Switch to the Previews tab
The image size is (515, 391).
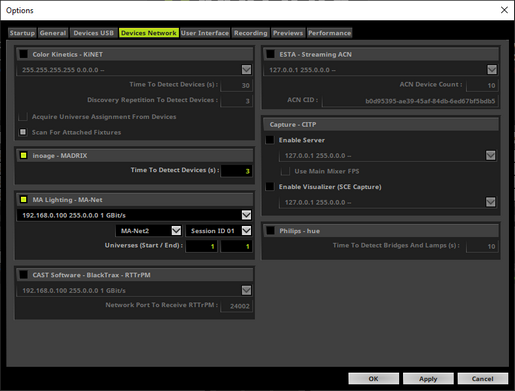pyautogui.click(x=288, y=33)
